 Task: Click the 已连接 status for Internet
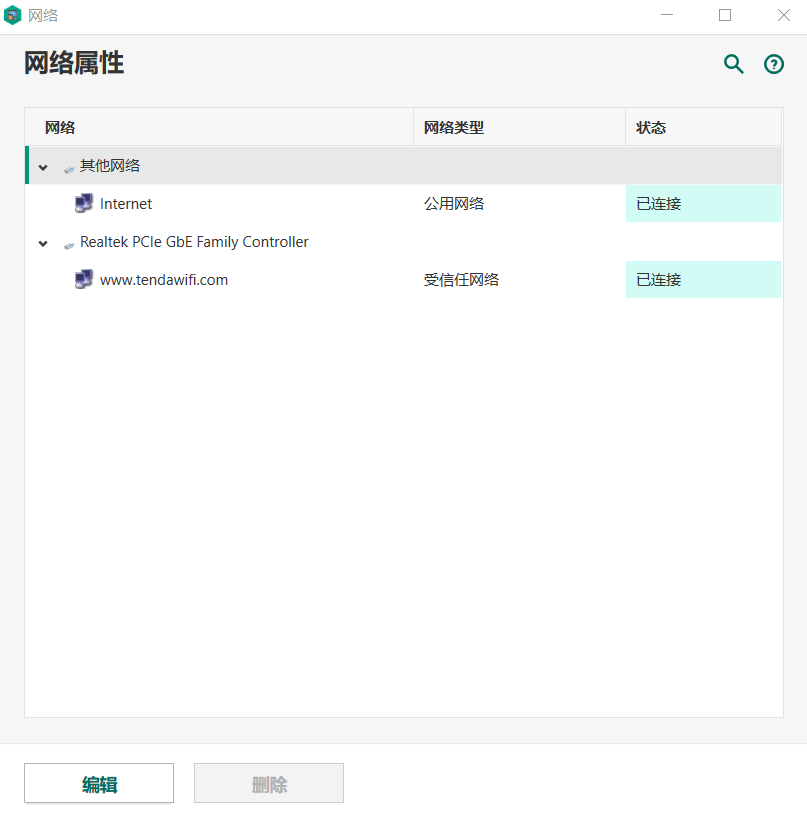[x=703, y=204]
